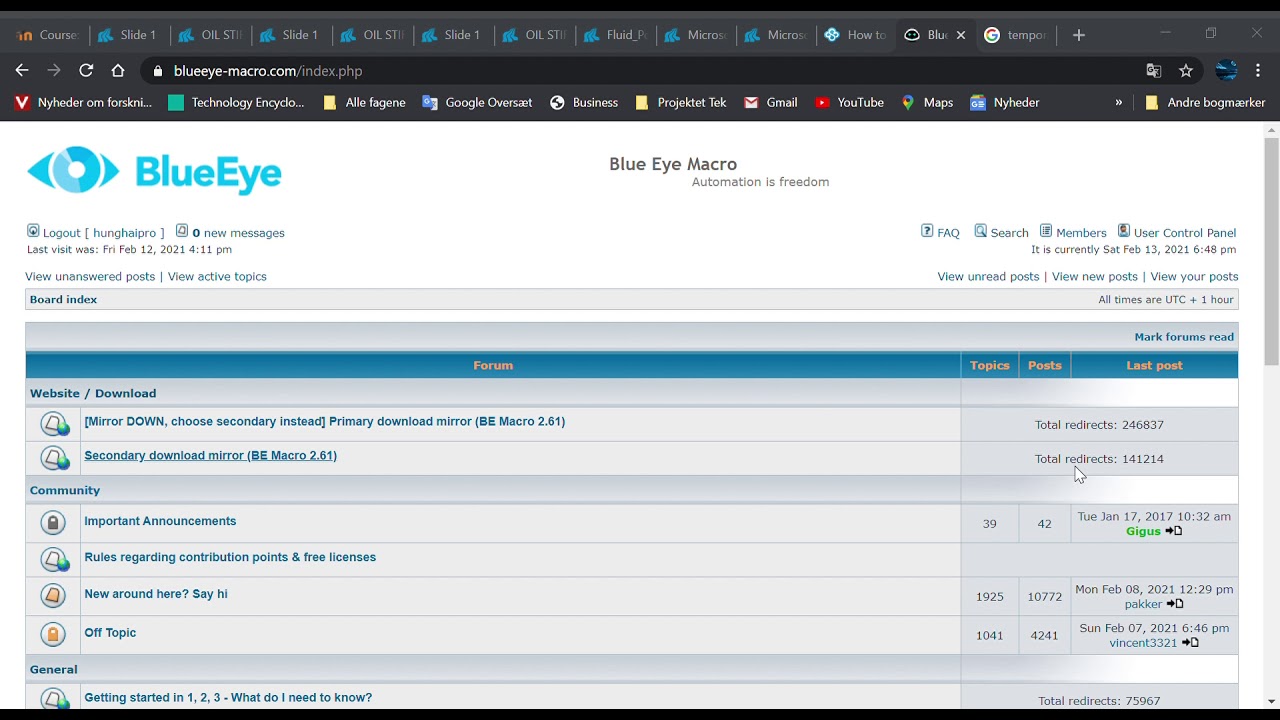The image size is (1280, 720).
Task: Click the User Control Panel icon
Action: pyautogui.click(x=1124, y=231)
